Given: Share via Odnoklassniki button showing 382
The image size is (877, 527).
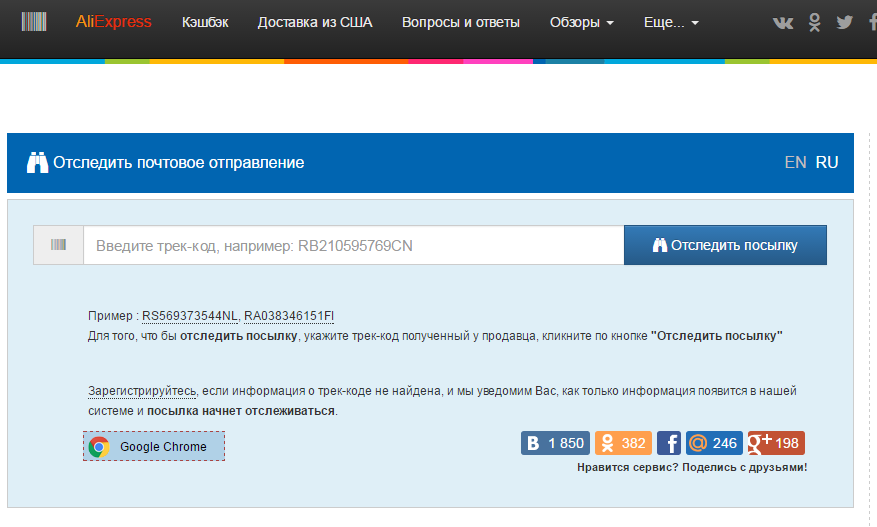Looking at the screenshot, I should 623,443.
